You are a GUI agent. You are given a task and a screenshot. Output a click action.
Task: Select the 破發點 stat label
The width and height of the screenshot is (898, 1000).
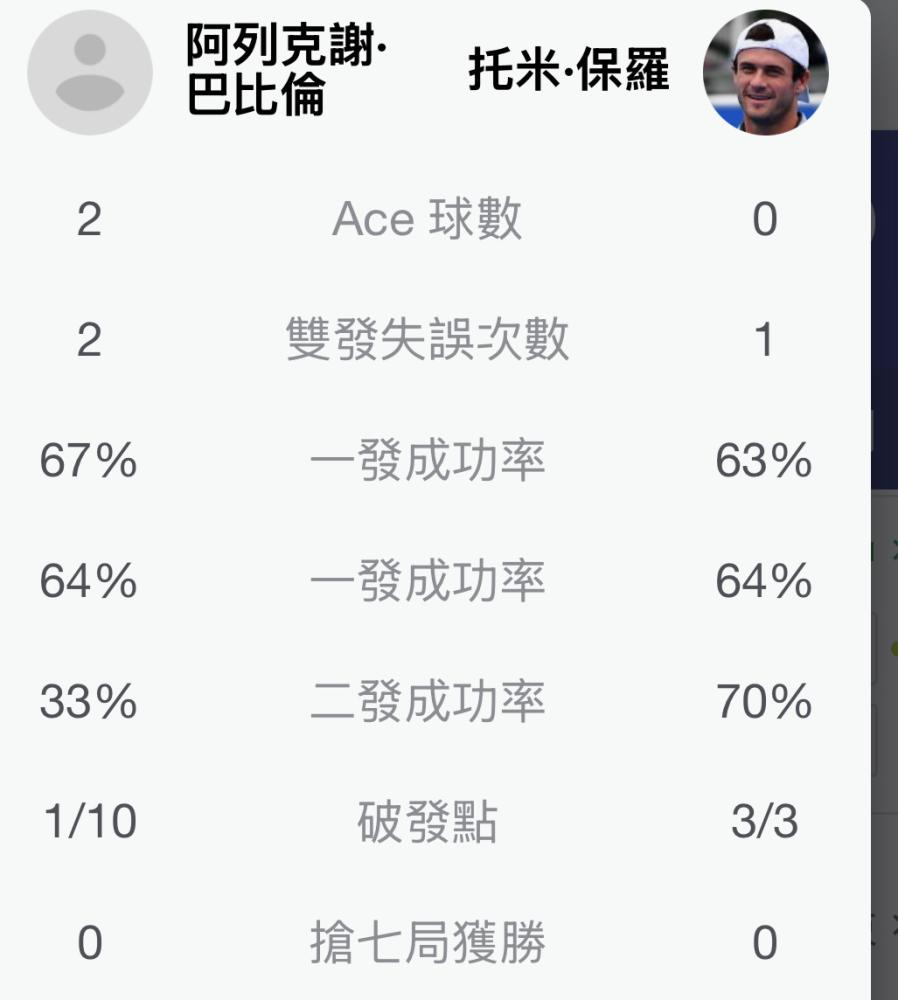coord(427,821)
